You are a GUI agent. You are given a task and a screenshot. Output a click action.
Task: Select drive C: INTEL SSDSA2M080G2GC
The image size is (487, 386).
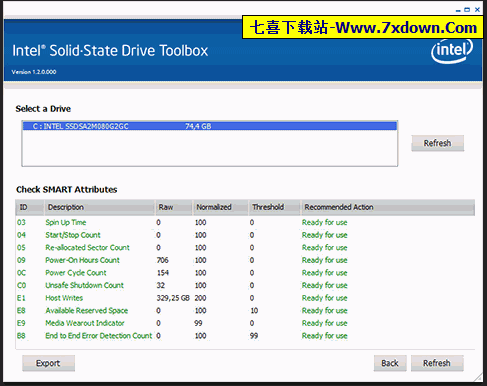pyautogui.click(x=210, y=126)
